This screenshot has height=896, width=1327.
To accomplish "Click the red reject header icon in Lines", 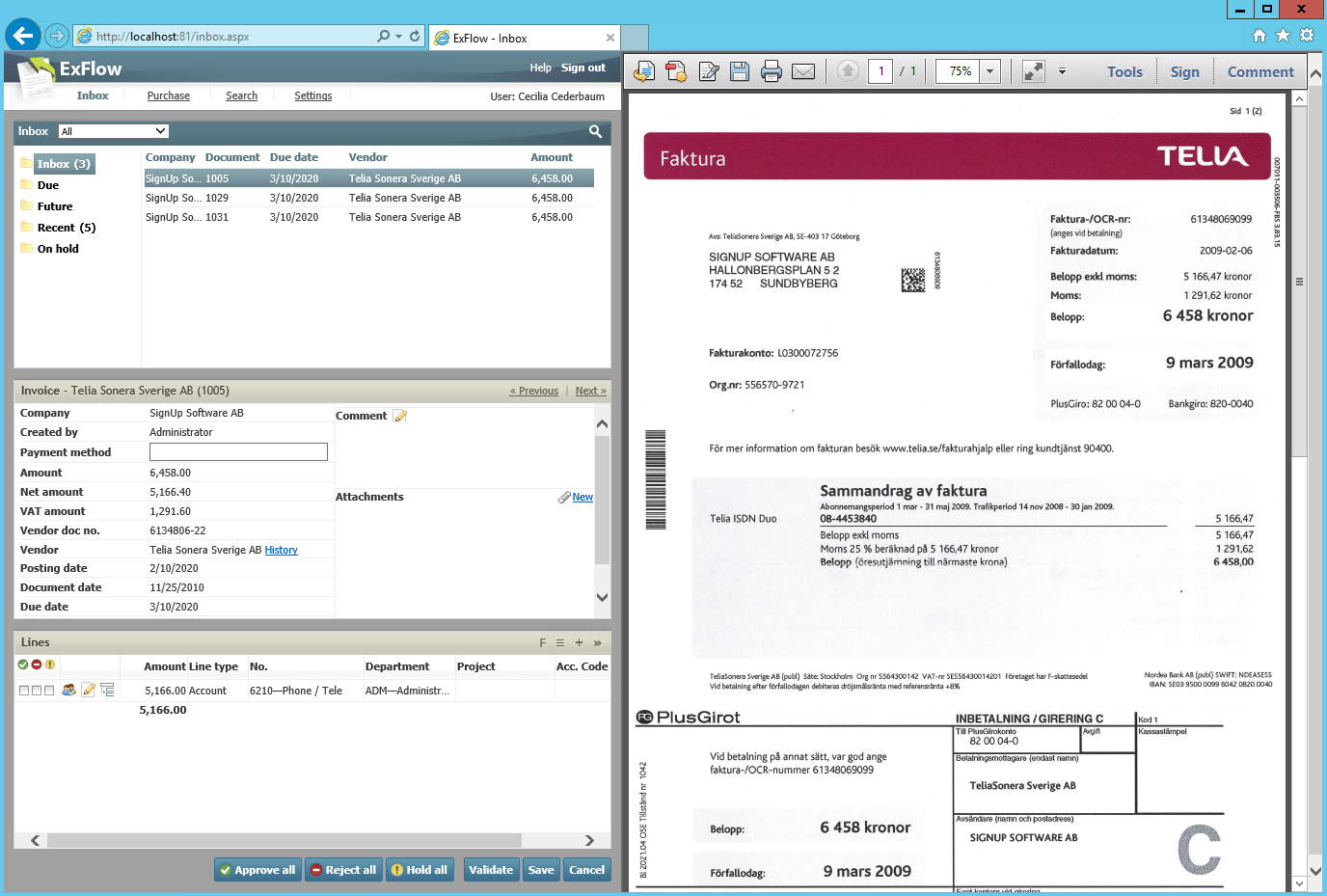I will pyautogui.click(x=37, y=665).
